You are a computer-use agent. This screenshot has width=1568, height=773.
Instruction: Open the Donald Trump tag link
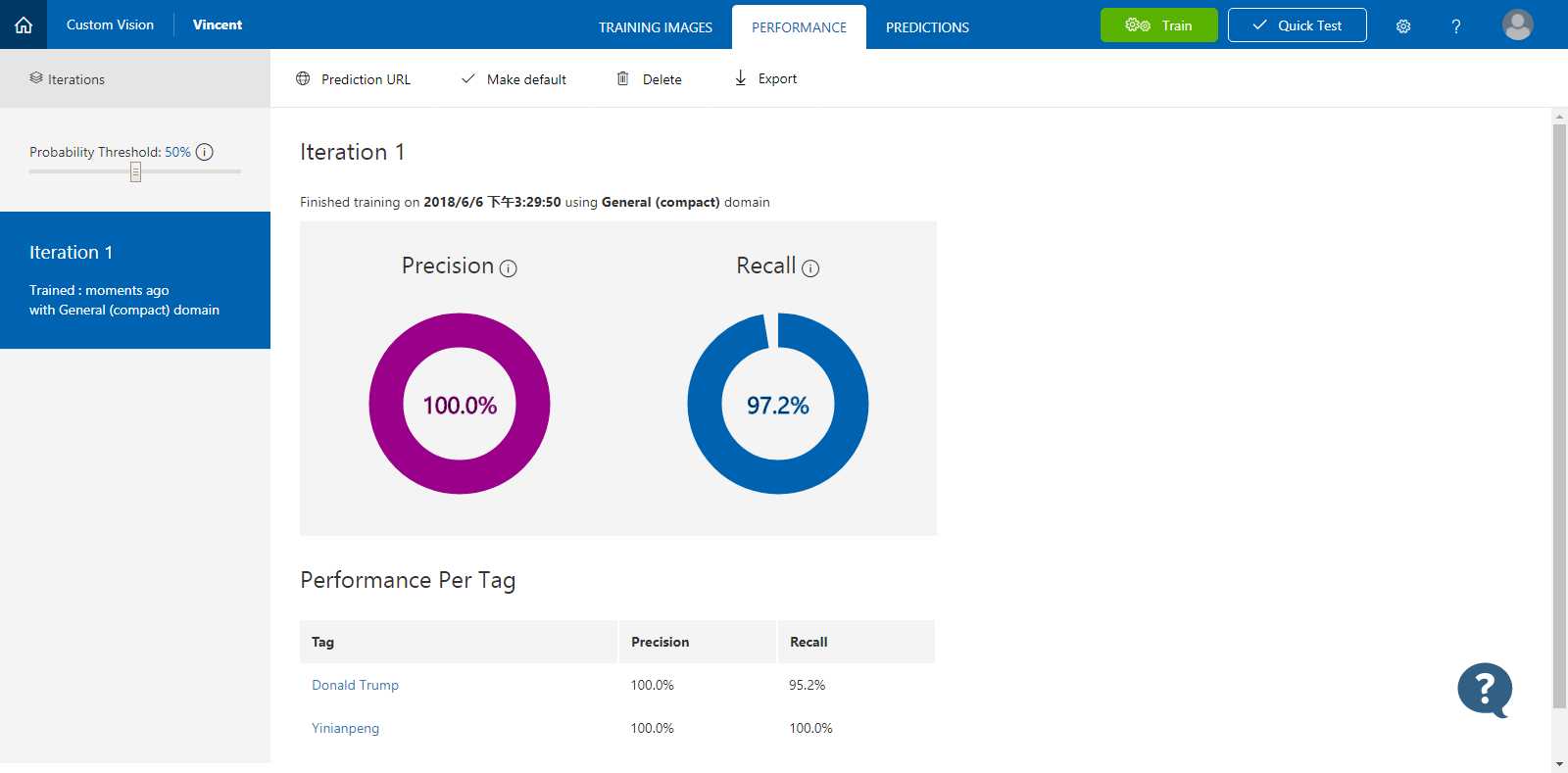click(355, 685)
